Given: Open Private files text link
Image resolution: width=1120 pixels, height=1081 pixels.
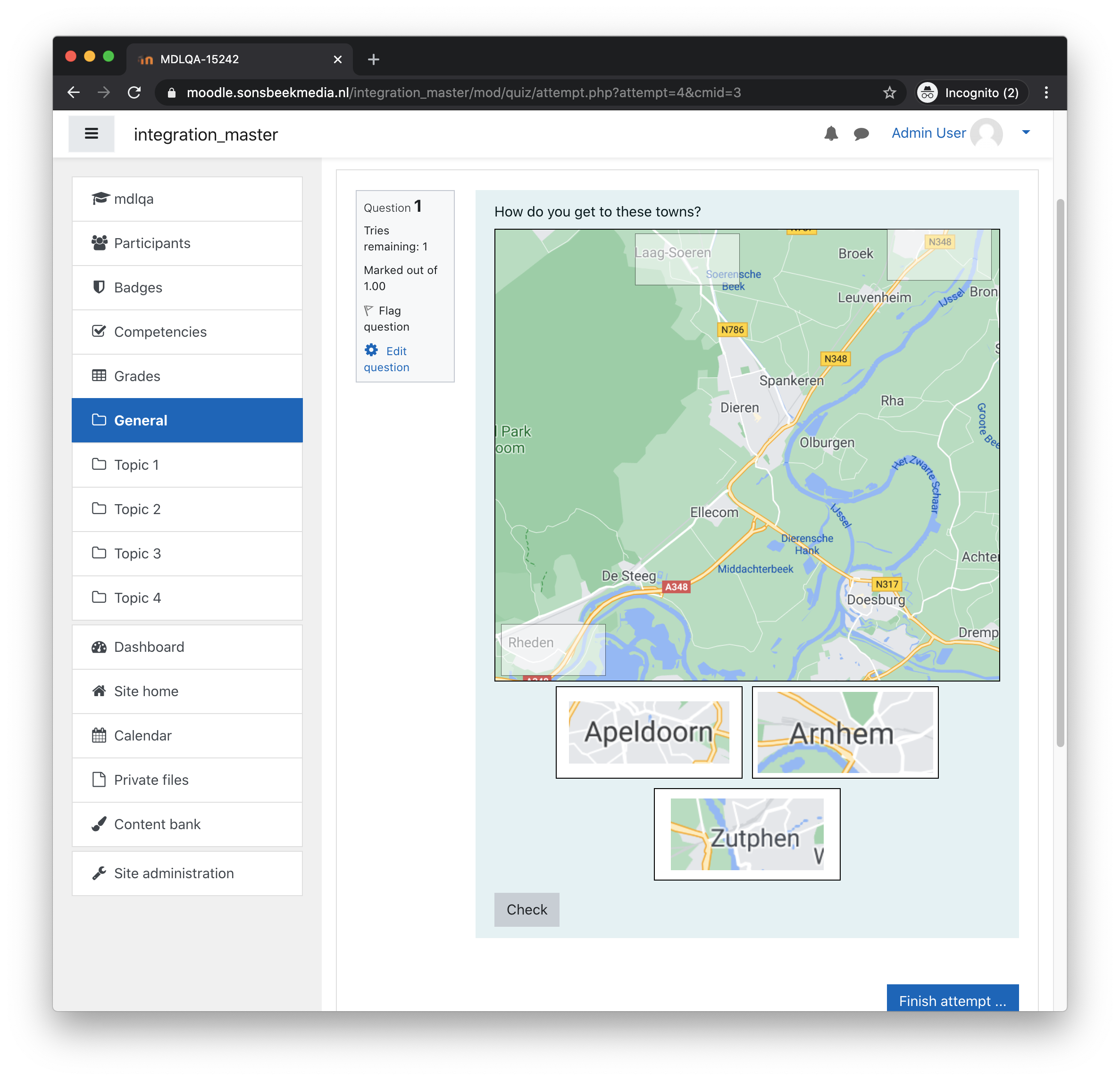Looking at the screenshot, I should click(x=151, y=780).
